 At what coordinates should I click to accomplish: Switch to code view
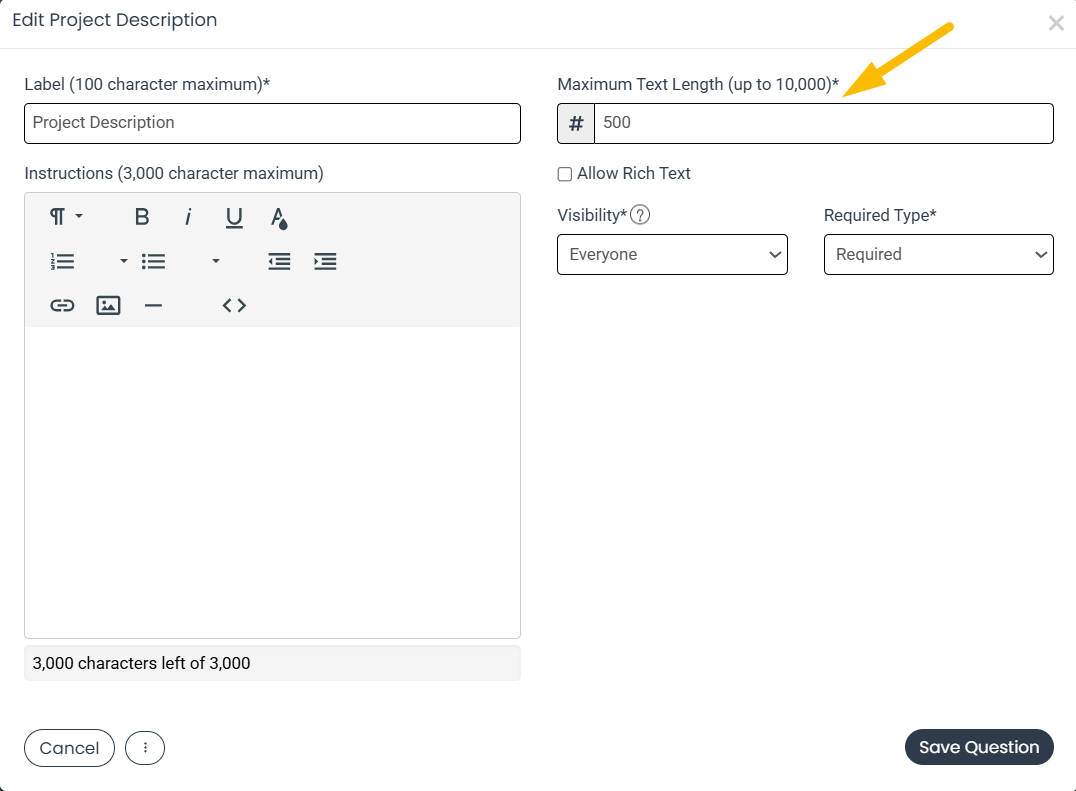234,305
